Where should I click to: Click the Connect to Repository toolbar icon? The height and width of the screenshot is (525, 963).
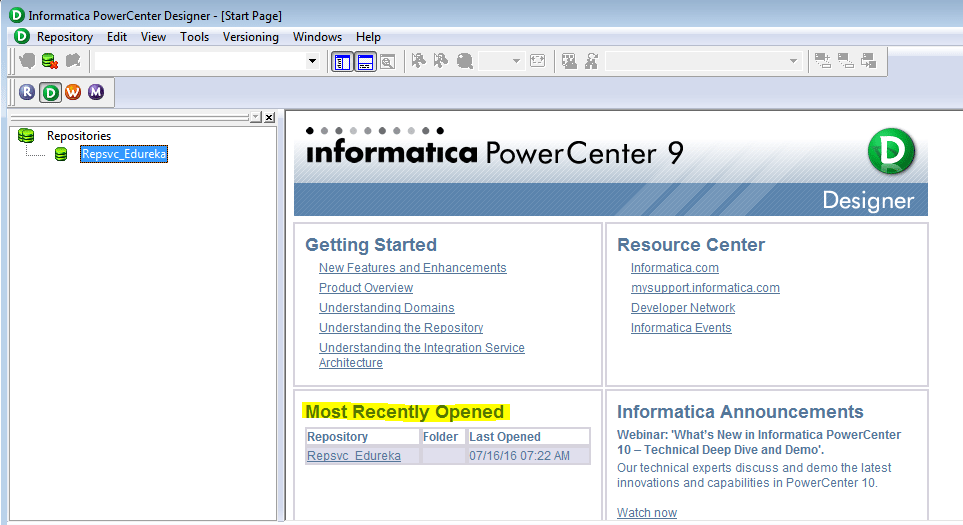point(27,61)
